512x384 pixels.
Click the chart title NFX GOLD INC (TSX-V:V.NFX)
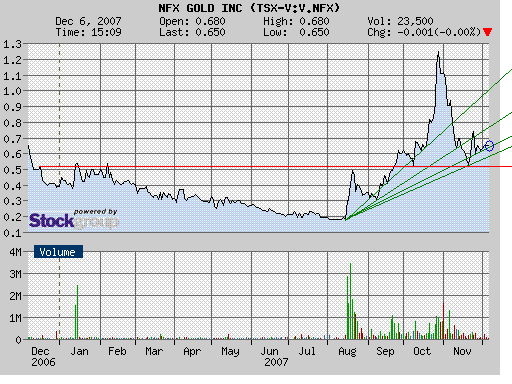point(249,8)
